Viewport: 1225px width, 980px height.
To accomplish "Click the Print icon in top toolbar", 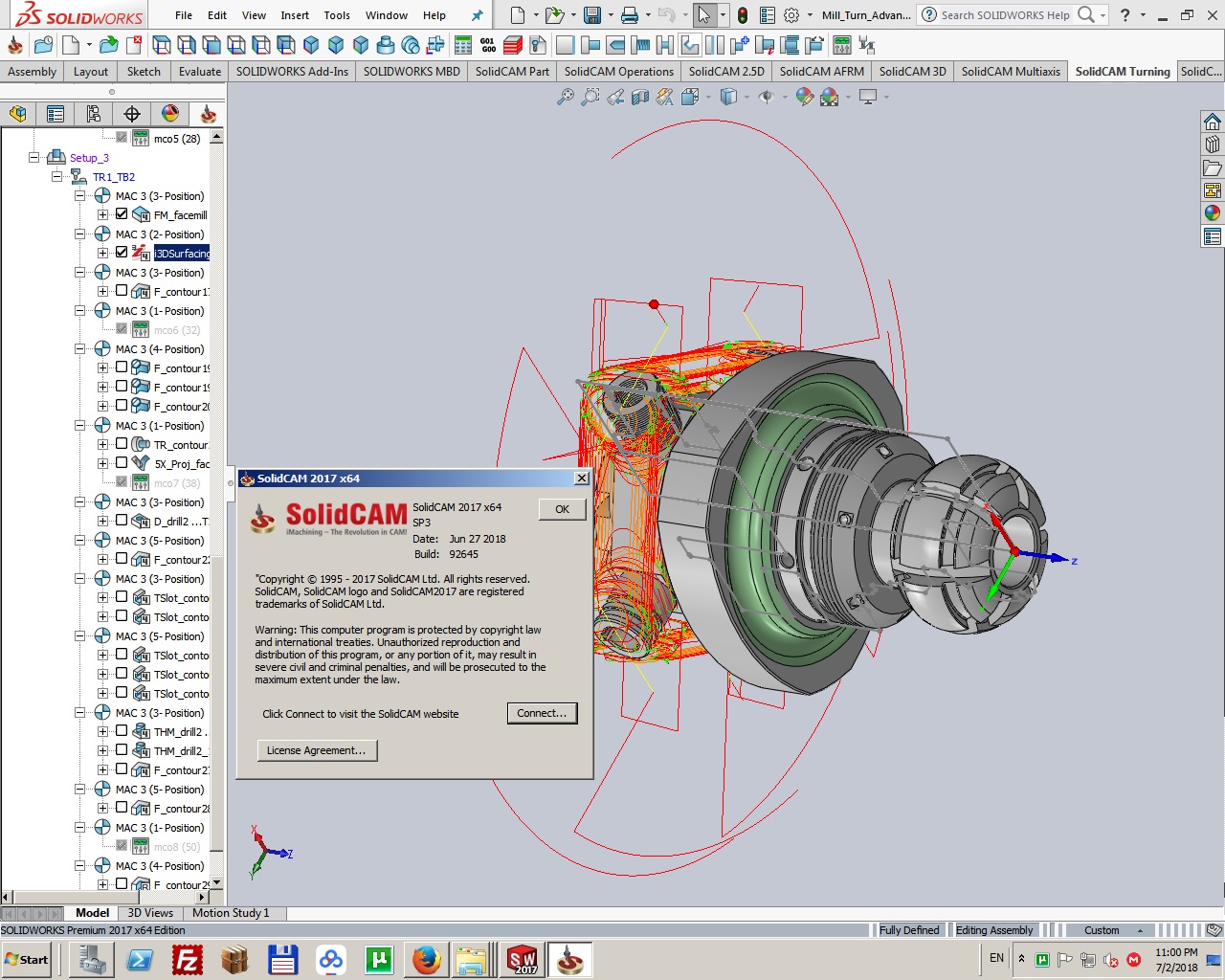I will pos(629,15).
